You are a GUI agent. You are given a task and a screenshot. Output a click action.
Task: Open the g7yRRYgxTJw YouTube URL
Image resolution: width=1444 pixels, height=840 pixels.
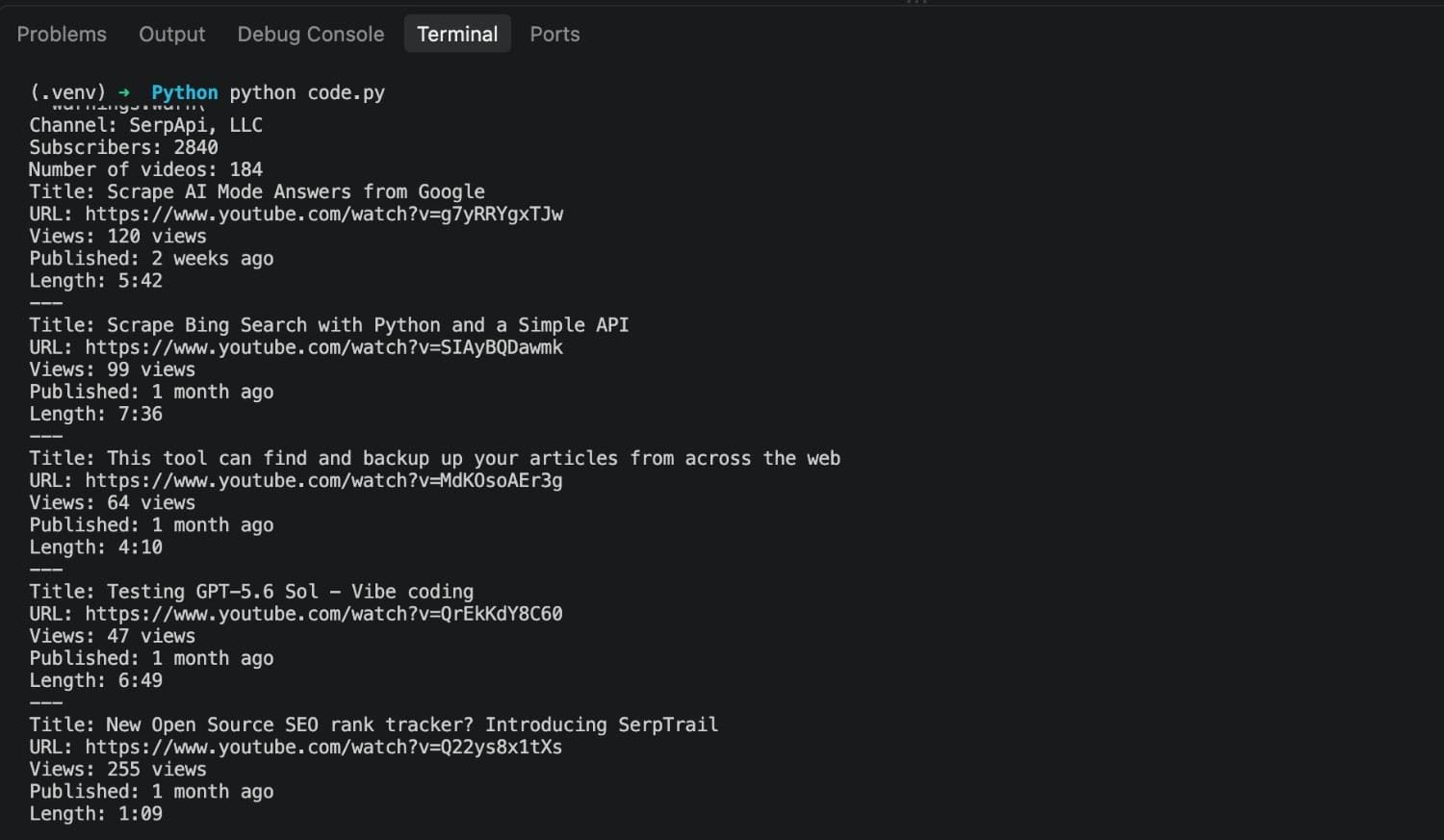tap(323, 214)
